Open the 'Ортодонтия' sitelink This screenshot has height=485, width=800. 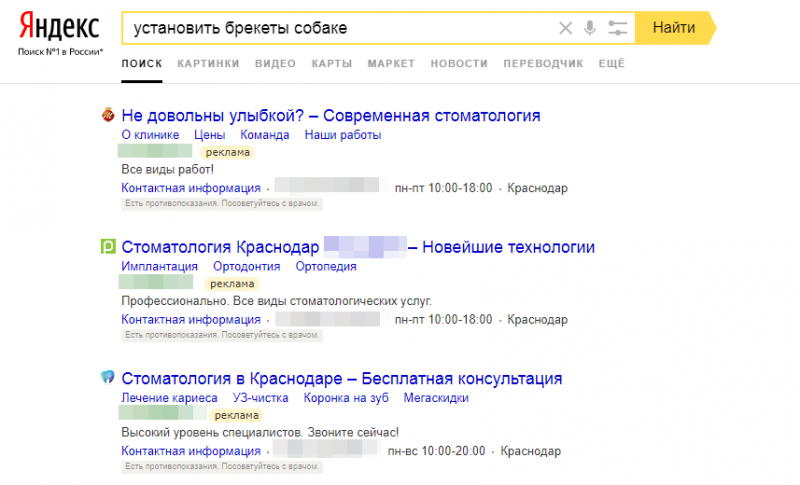[246, 267]
